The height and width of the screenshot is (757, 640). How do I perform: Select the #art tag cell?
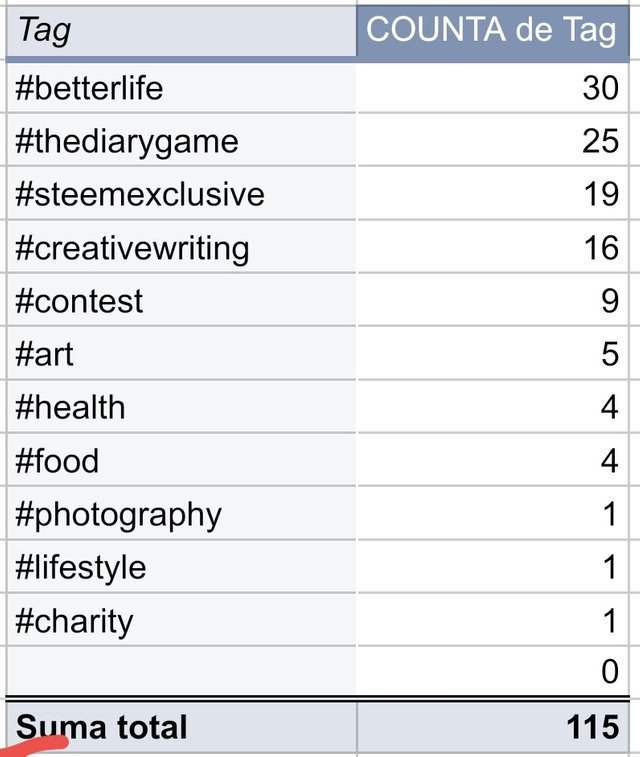tap(181, 353)
